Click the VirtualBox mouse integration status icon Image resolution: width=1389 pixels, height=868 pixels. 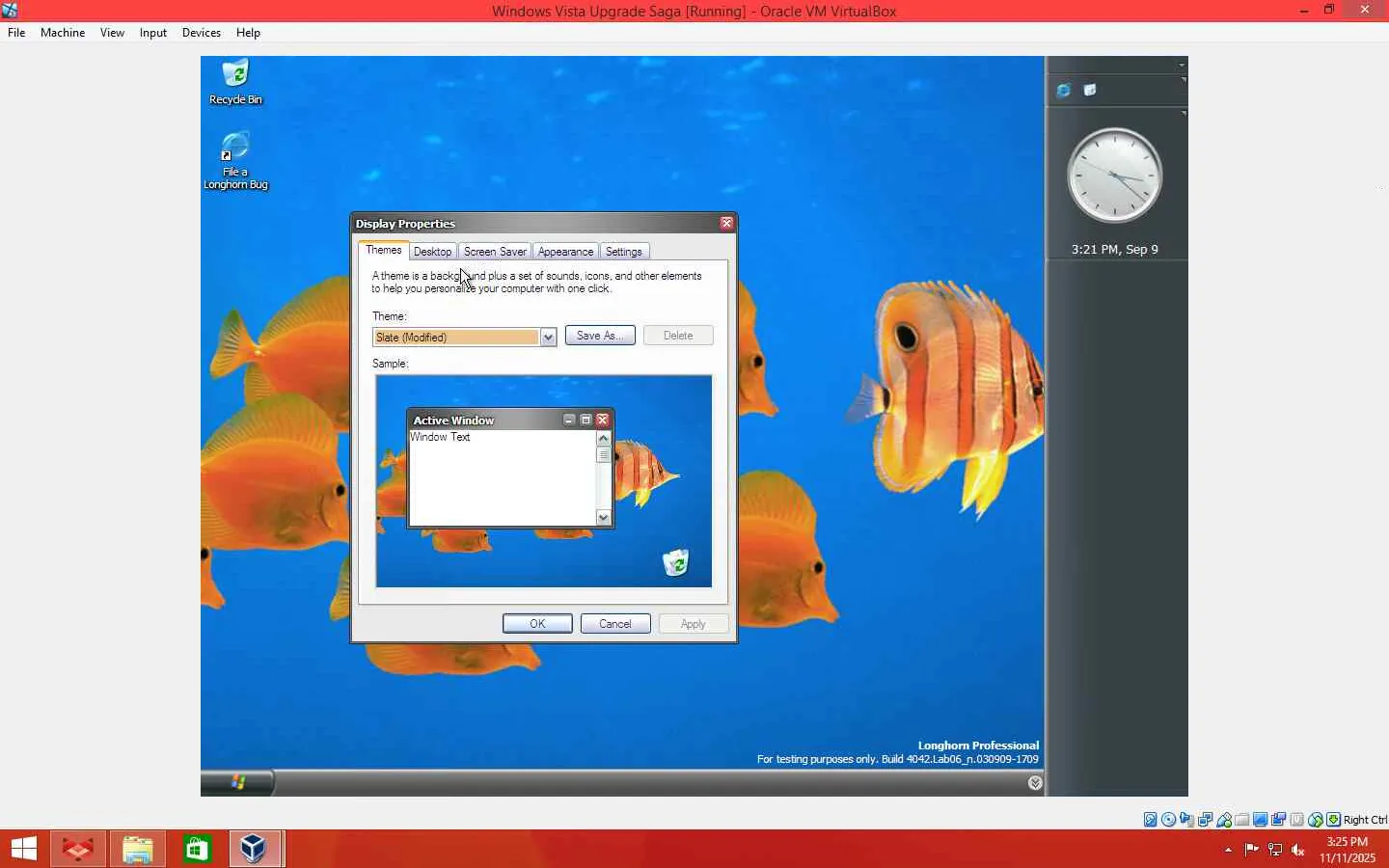click(x=1316, y=820)
